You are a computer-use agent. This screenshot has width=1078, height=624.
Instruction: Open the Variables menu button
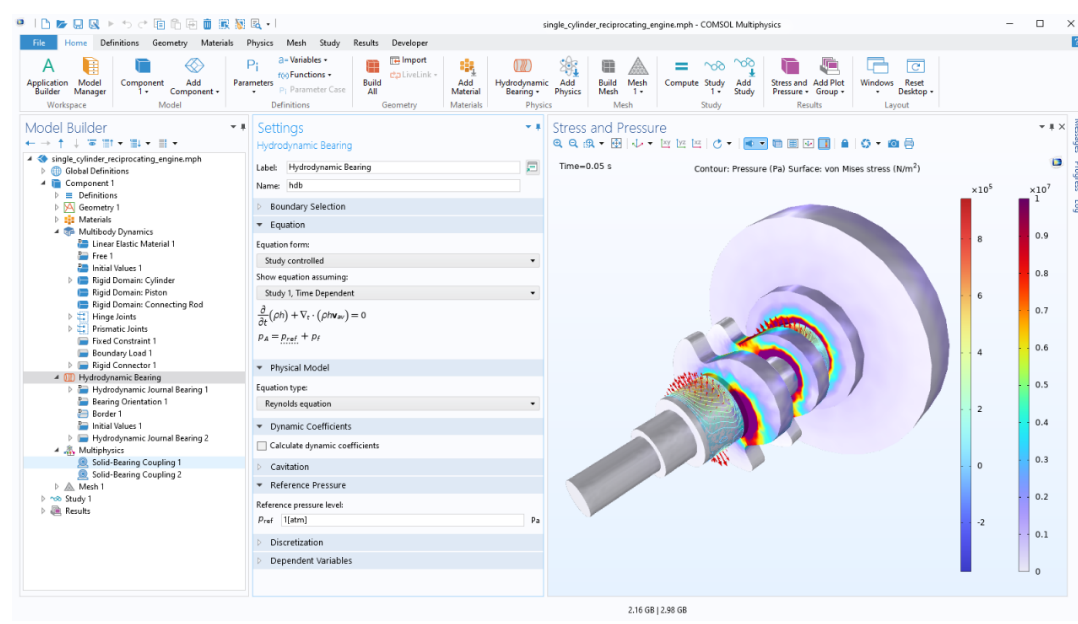click(303, 60)
